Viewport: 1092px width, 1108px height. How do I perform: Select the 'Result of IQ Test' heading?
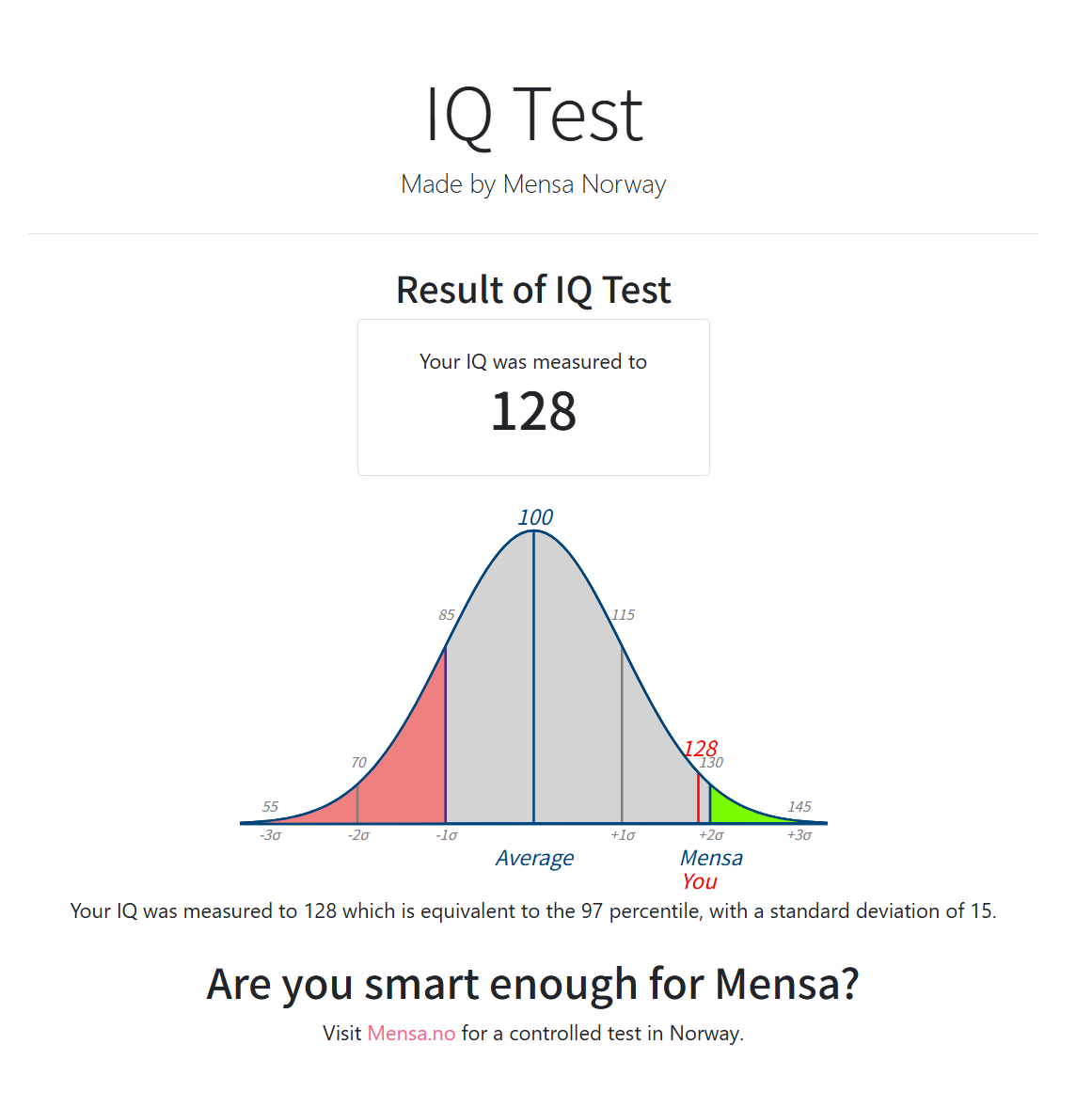coord(533,290)
